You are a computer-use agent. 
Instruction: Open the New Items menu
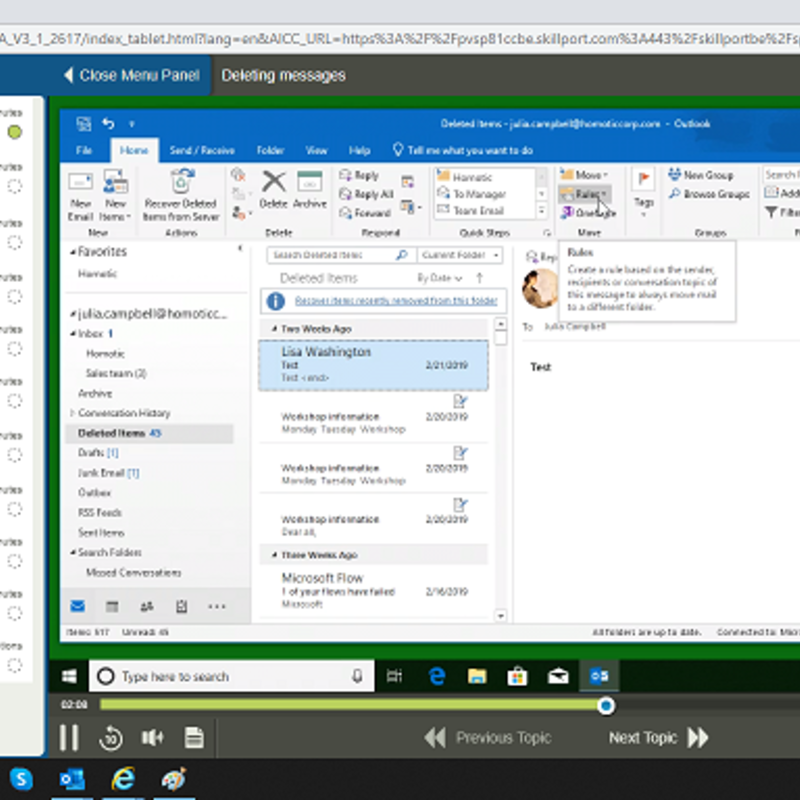click(x=115, y=196)
